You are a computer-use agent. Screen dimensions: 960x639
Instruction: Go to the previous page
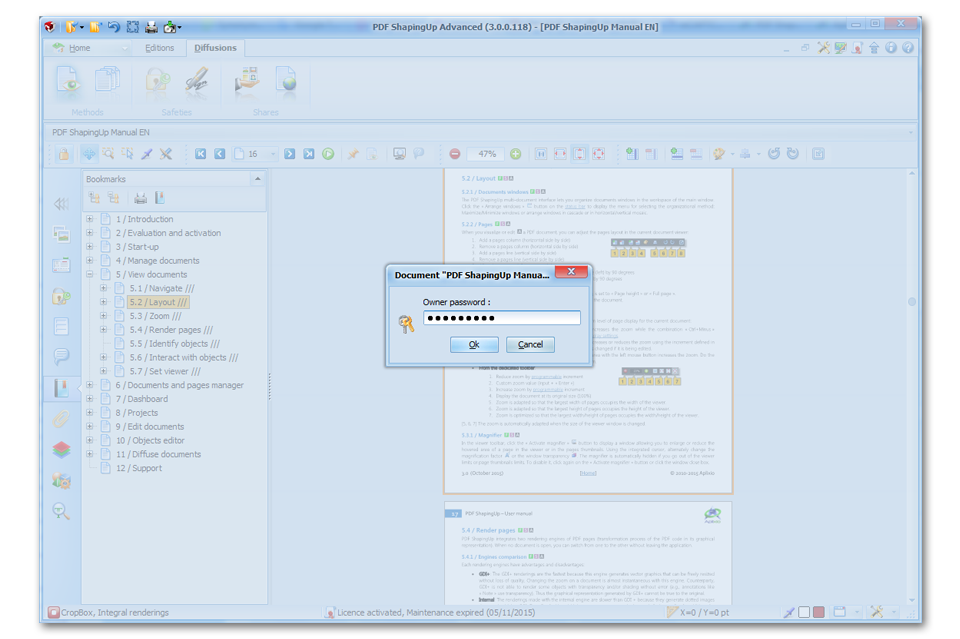219,154
